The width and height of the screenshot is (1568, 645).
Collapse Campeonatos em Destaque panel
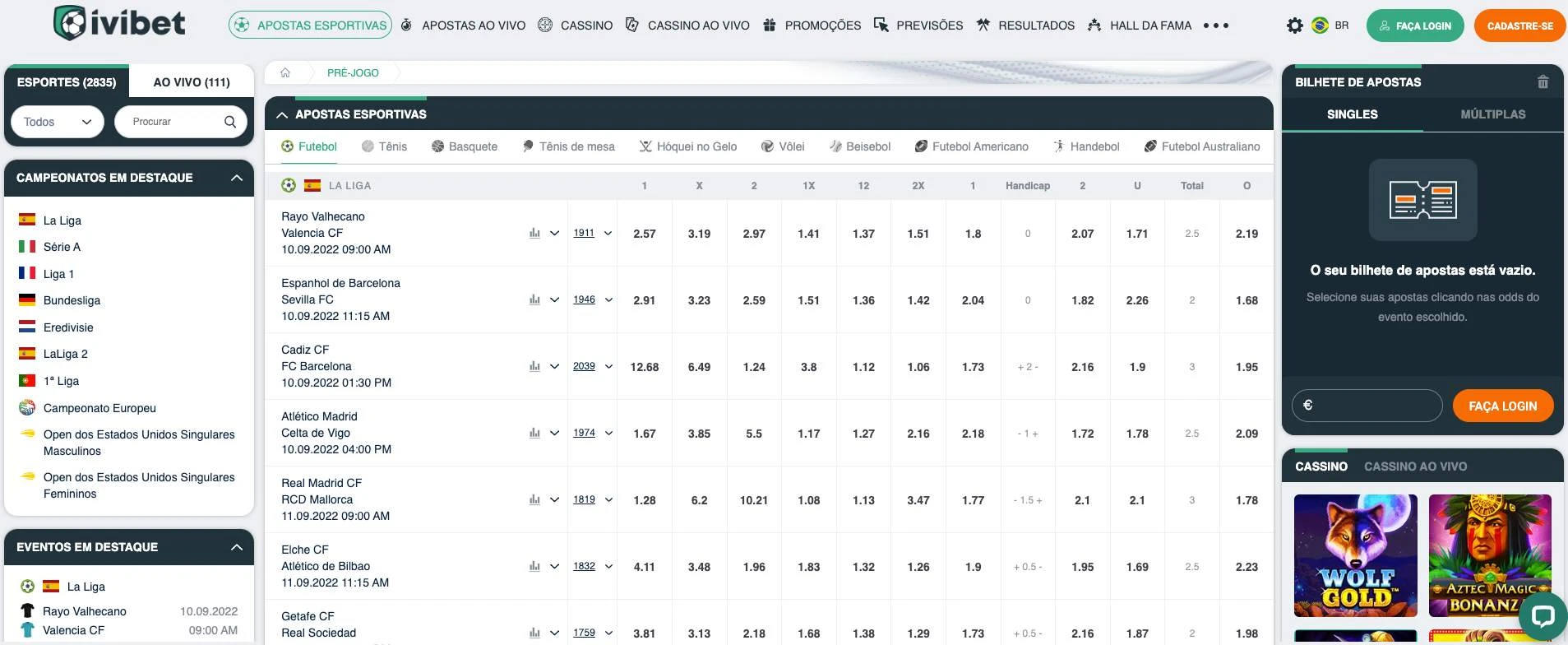click(x=237, y=178)
